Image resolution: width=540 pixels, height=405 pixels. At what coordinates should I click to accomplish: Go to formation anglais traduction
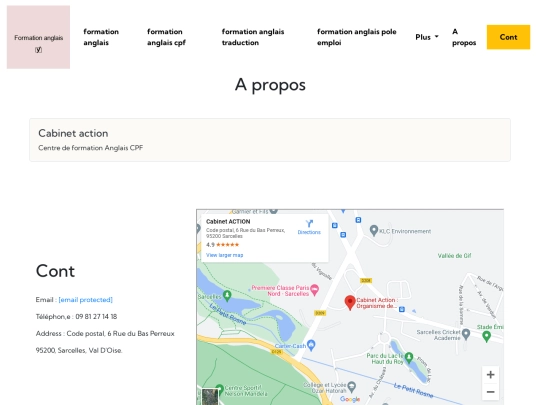pos(253,37)
